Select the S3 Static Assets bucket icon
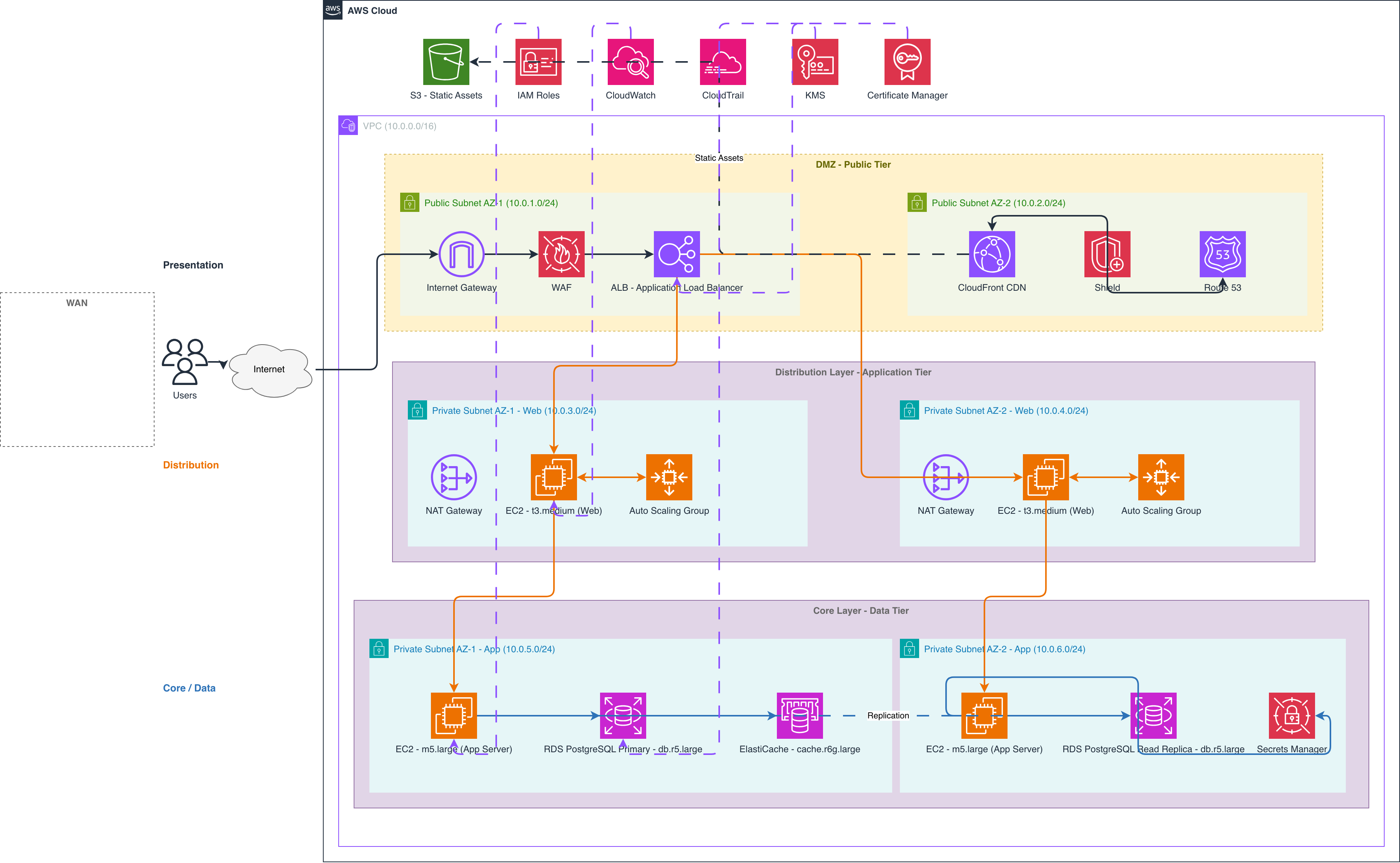 (446, 62)
